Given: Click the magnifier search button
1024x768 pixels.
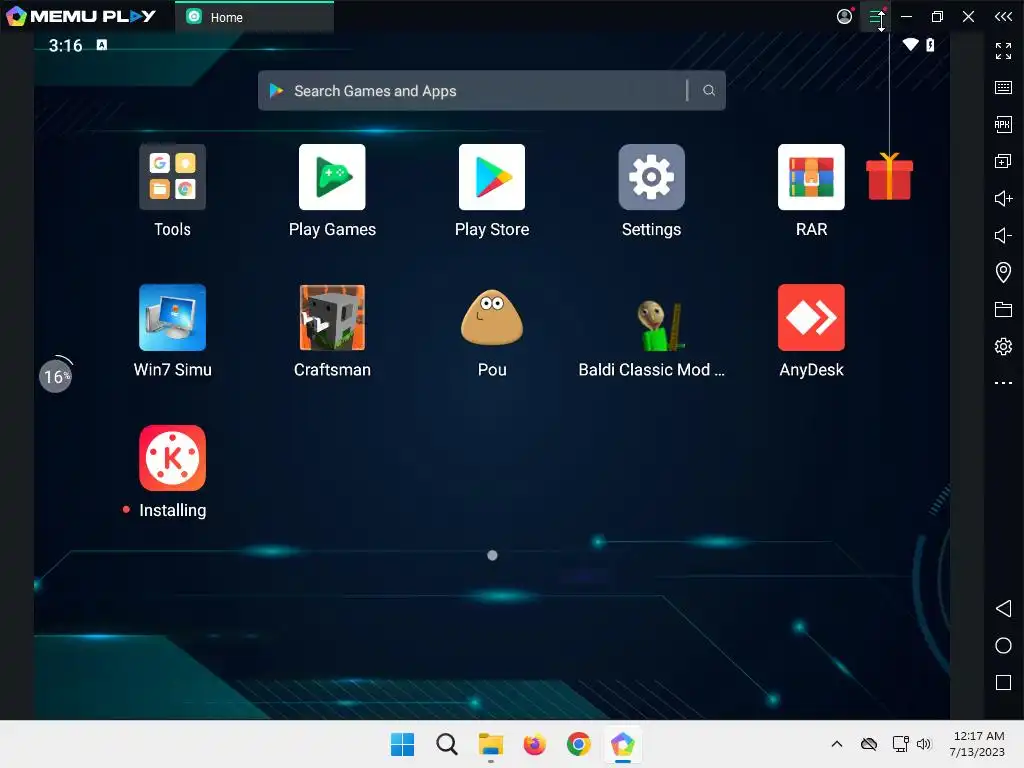Looking at the screenshot, I should (x=709, y=90).
